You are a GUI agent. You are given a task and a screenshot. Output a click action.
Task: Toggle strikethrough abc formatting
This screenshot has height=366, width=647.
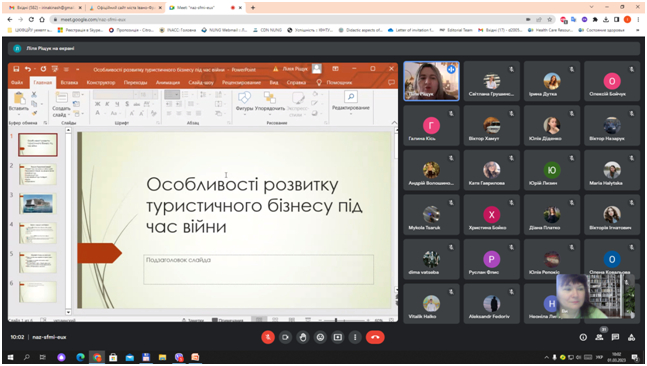click(137, 104)
